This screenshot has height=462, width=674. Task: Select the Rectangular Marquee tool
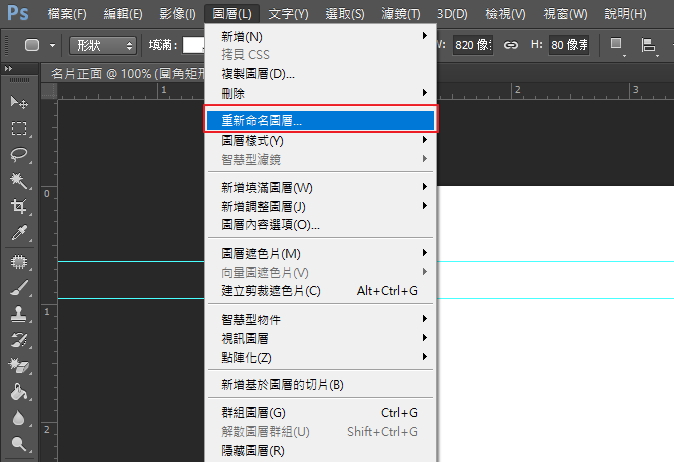pyautogui.click(x=19, y=128)
